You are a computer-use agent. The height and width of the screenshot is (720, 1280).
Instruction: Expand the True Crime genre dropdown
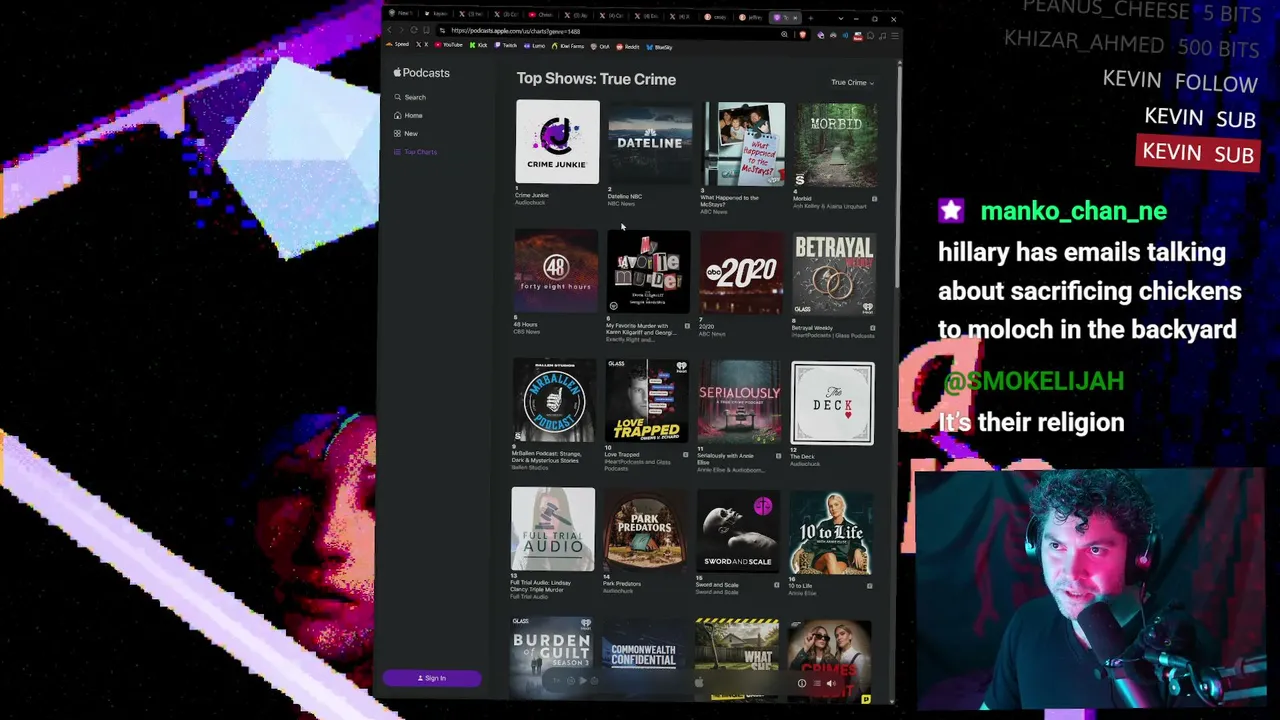[x=852, y=83]
